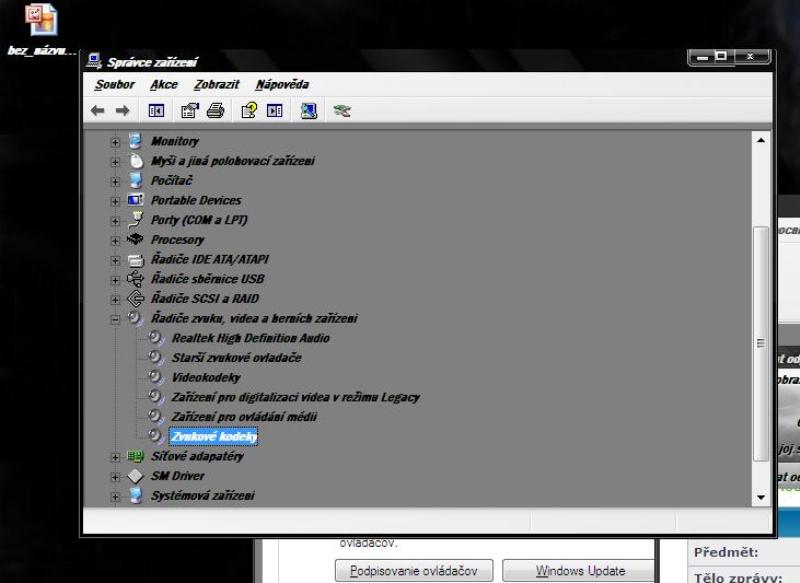Open Properties toolbar icon
This screenshot has height=583, width=800.
pyautogui.click(x=190, y=111)
